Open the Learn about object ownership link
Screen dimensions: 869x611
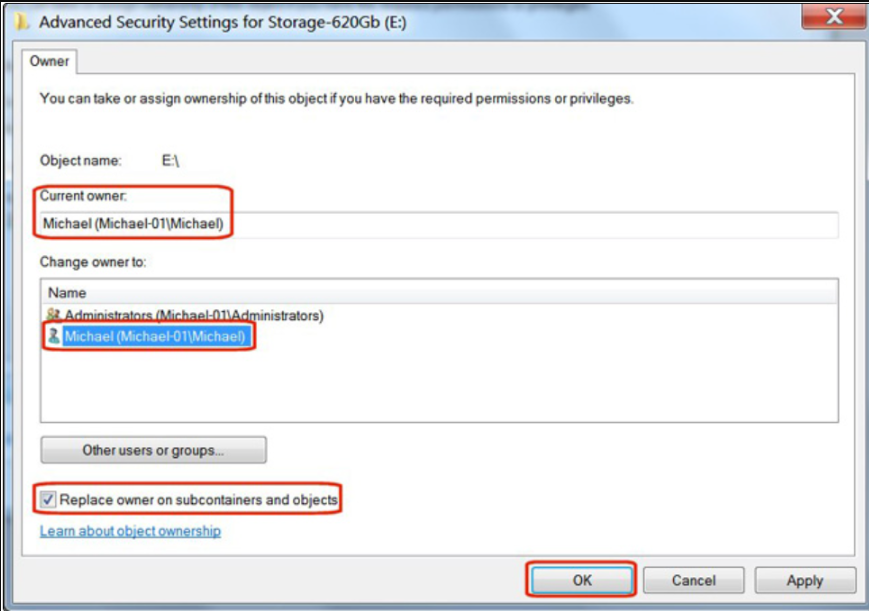[130, 531]
